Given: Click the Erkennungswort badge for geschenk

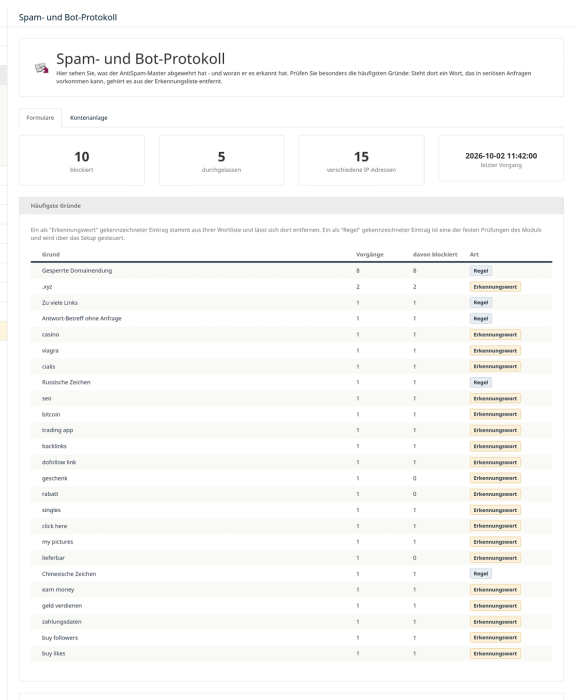Looking at the screenshot, I should coord(495,478).
